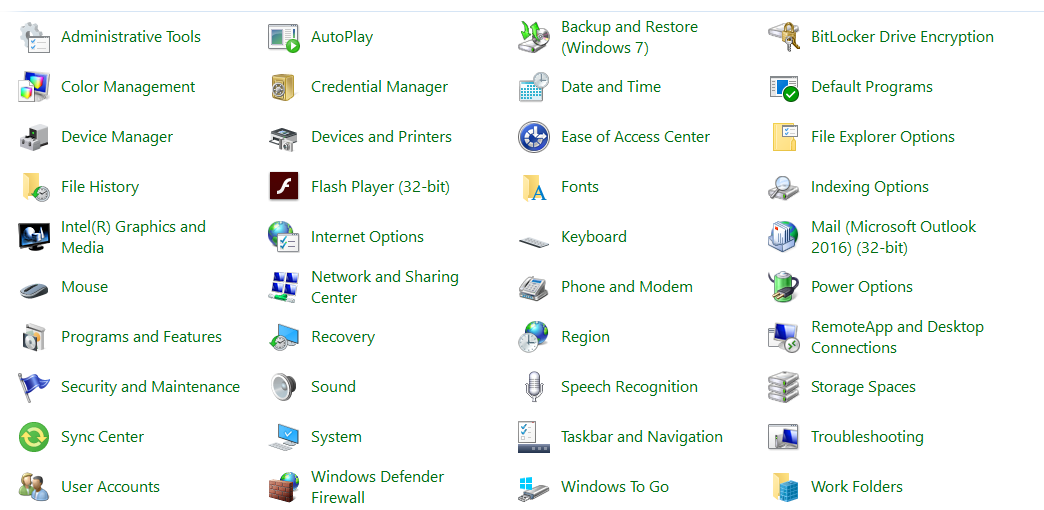
Task: Click the Taskbar and Navigation link
Action: pyautogui.click(x=642, y=437)
